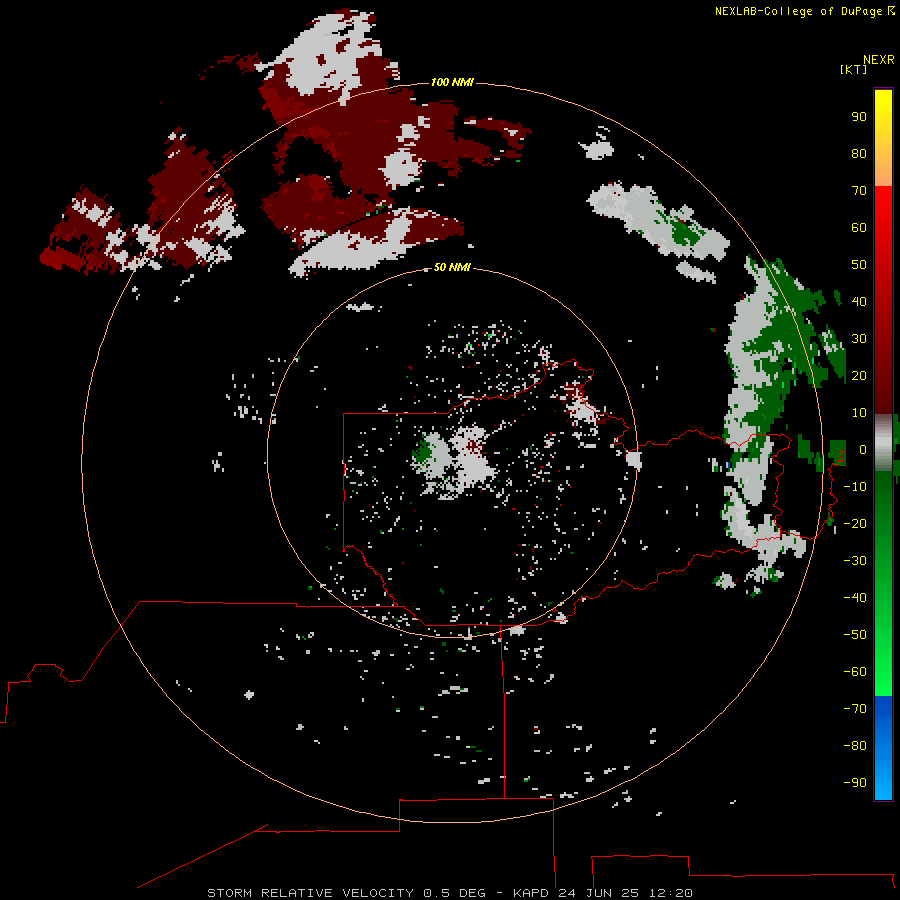Click the 40 value on the velocity scale
Image resolution: width=900 pixels, height=900 pixels.
click(x=859, y=301)
